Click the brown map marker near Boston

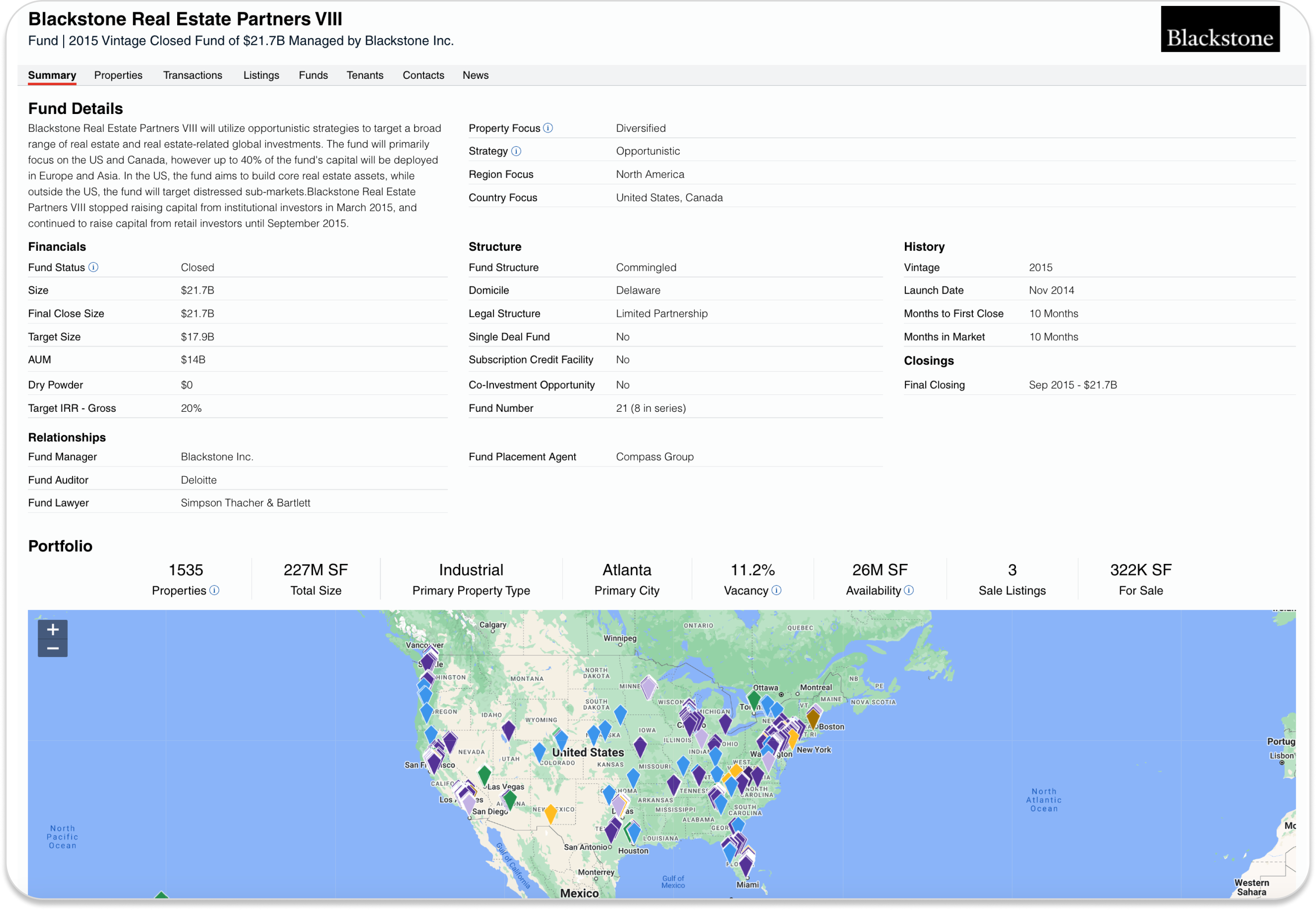click(x=813, y=718)
